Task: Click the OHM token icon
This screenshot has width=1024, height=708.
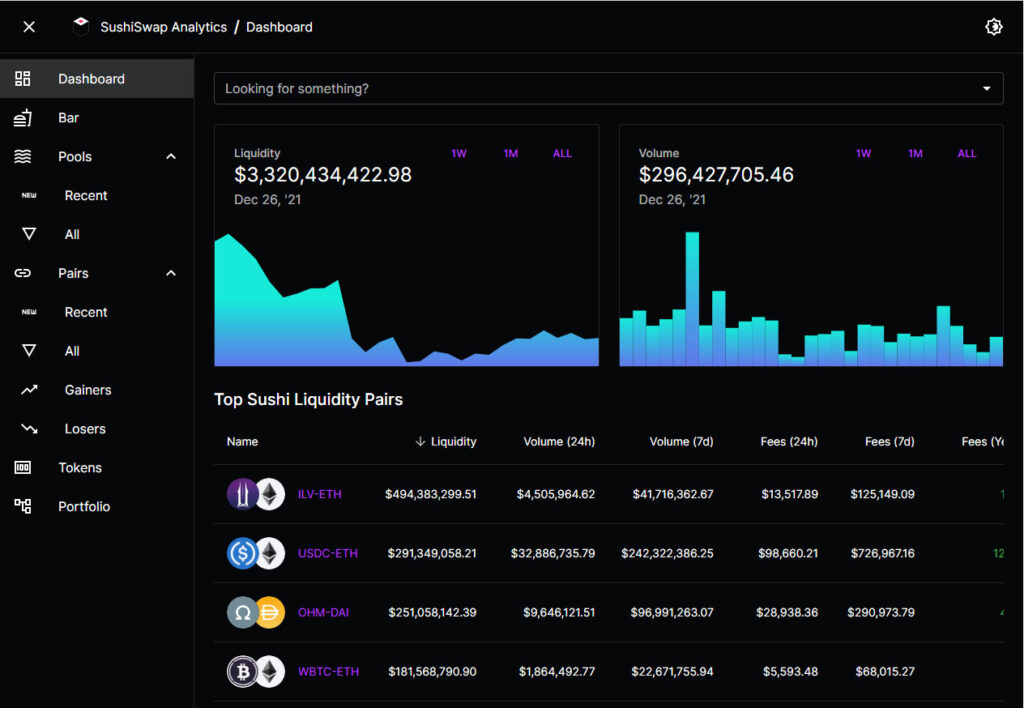Action: point(242,613)
